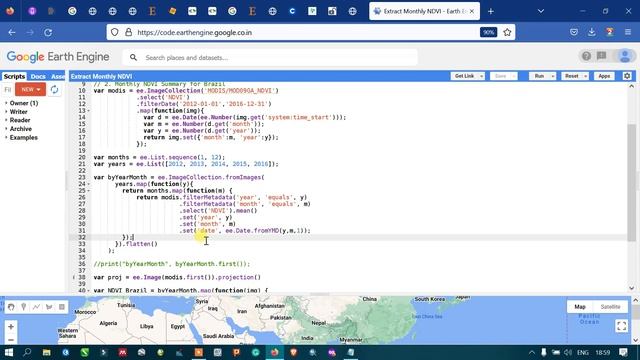Open File Explorer from the taskbar
Image resolution: width=640 pixels, height=360 pixels.
(x=47, y=352)
